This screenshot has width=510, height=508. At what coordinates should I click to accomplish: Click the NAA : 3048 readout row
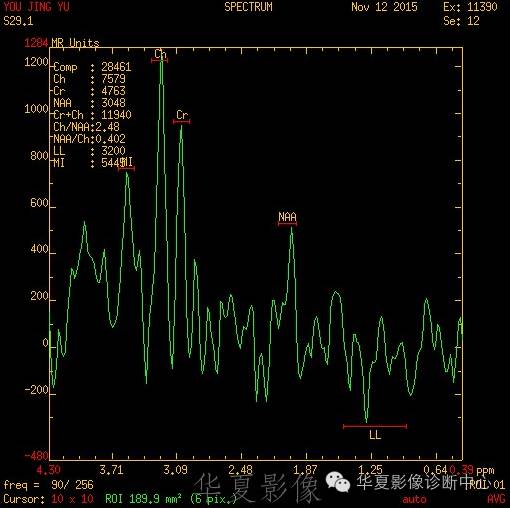tap(89, 103)
